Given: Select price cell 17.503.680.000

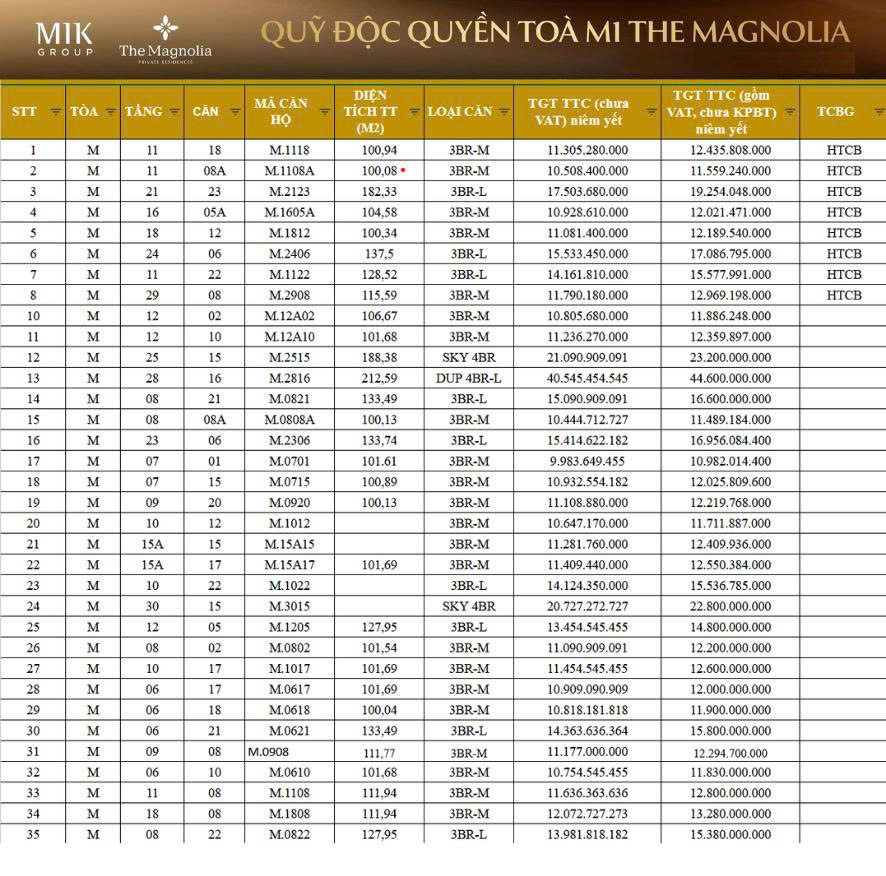Looking at the screenshot, I should click(x=587, y=192).
